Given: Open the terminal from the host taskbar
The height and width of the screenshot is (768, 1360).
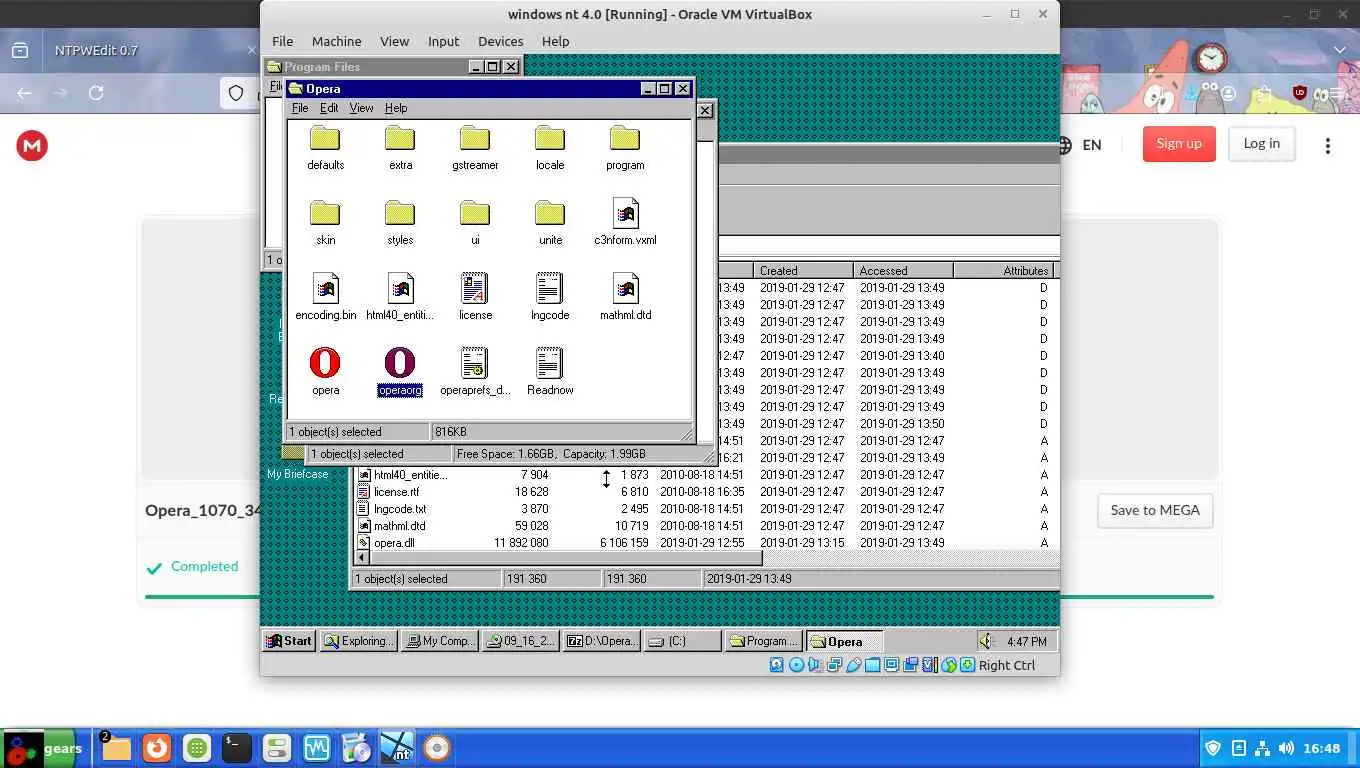Looking at the screenshot, I should (x=237, y=748).
